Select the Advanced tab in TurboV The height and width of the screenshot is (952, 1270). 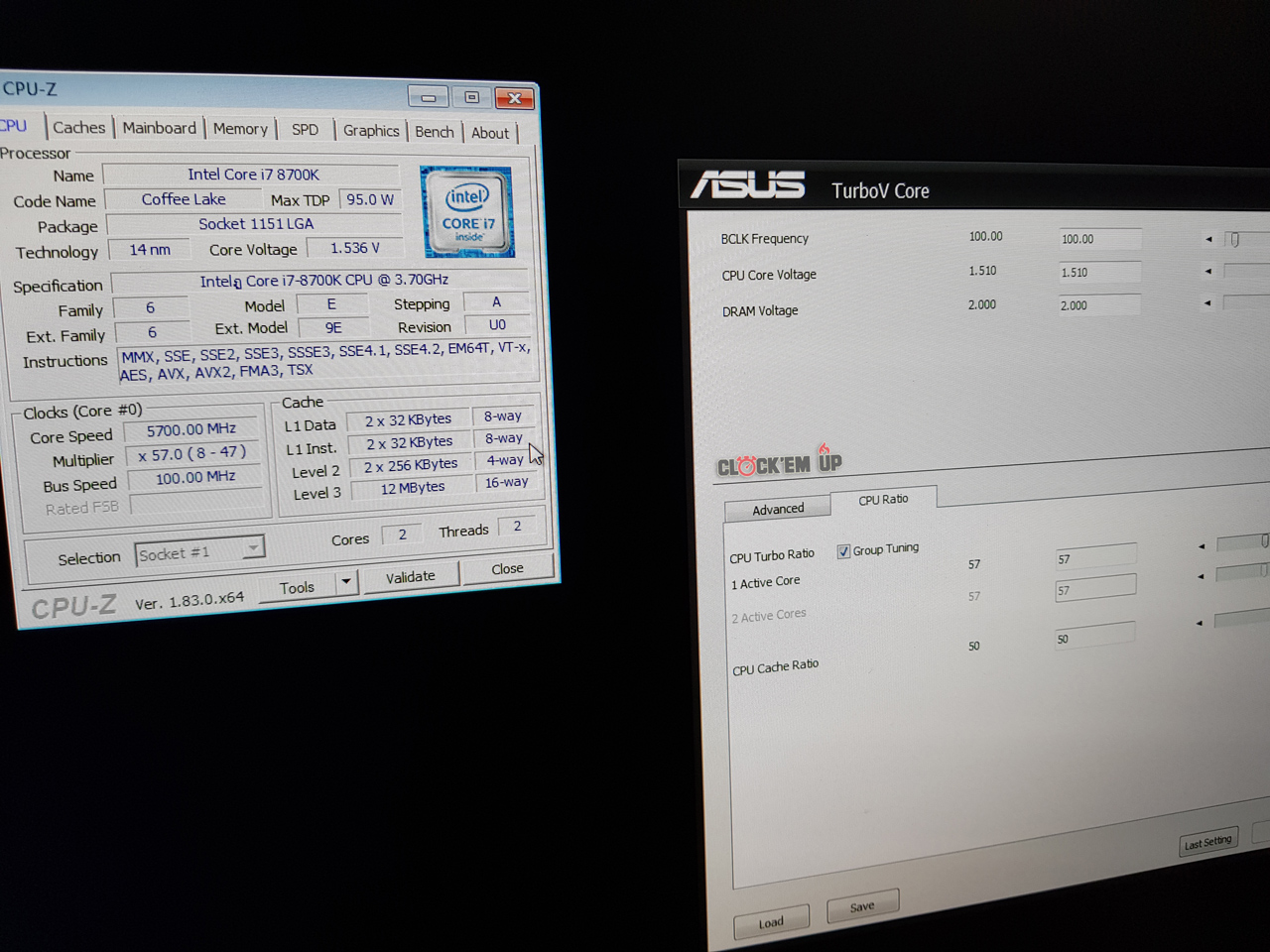coord(778,510)
